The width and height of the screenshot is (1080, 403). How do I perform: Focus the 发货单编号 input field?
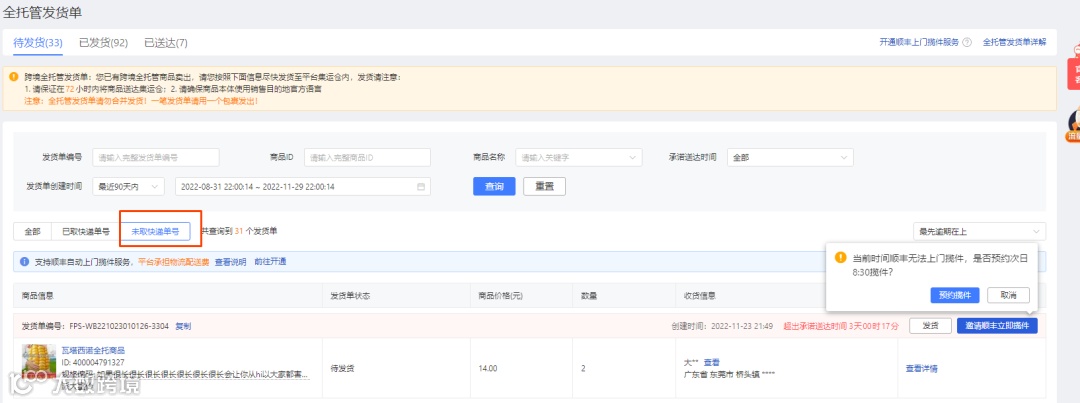pos(156,157)
